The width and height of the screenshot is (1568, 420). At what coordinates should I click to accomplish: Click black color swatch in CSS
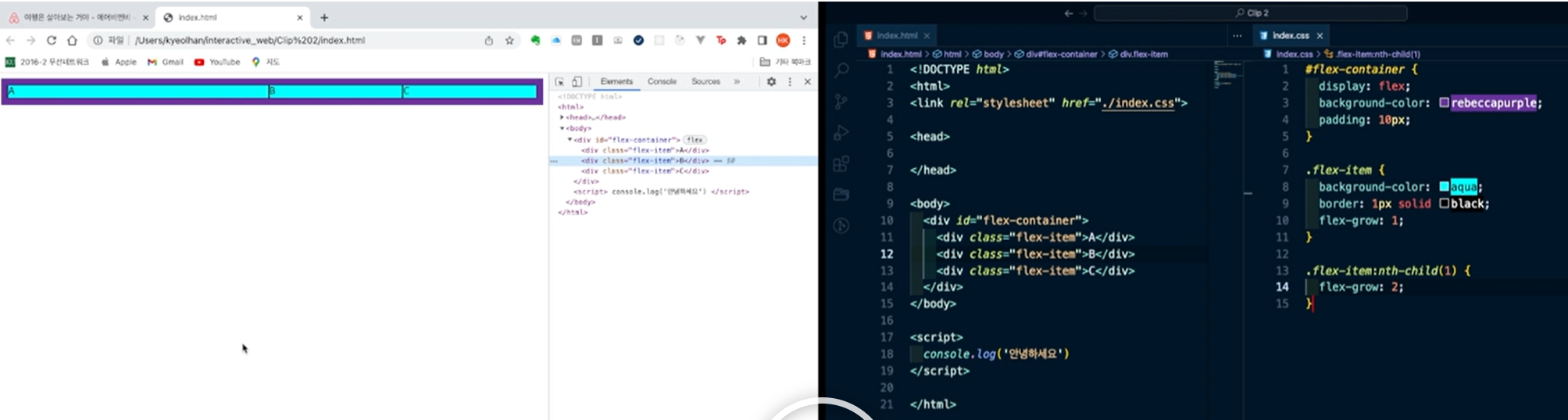pyautogui.click(x=1444, y=203)
